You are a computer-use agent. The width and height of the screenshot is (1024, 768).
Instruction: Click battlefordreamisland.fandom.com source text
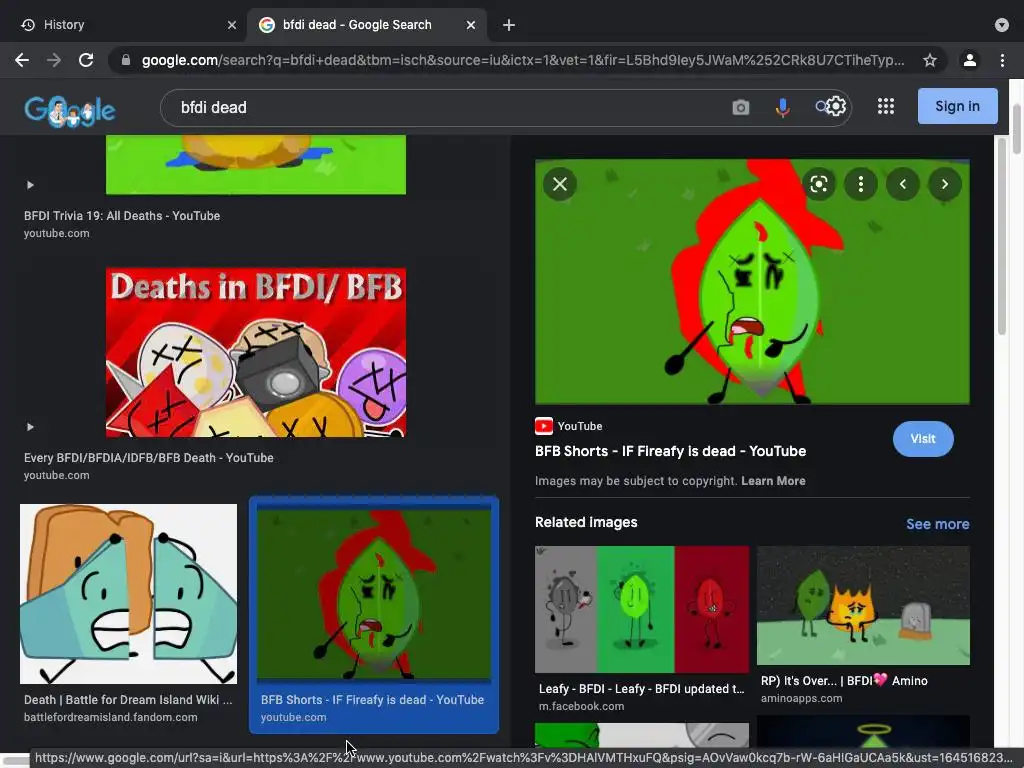tap(110, 717)
